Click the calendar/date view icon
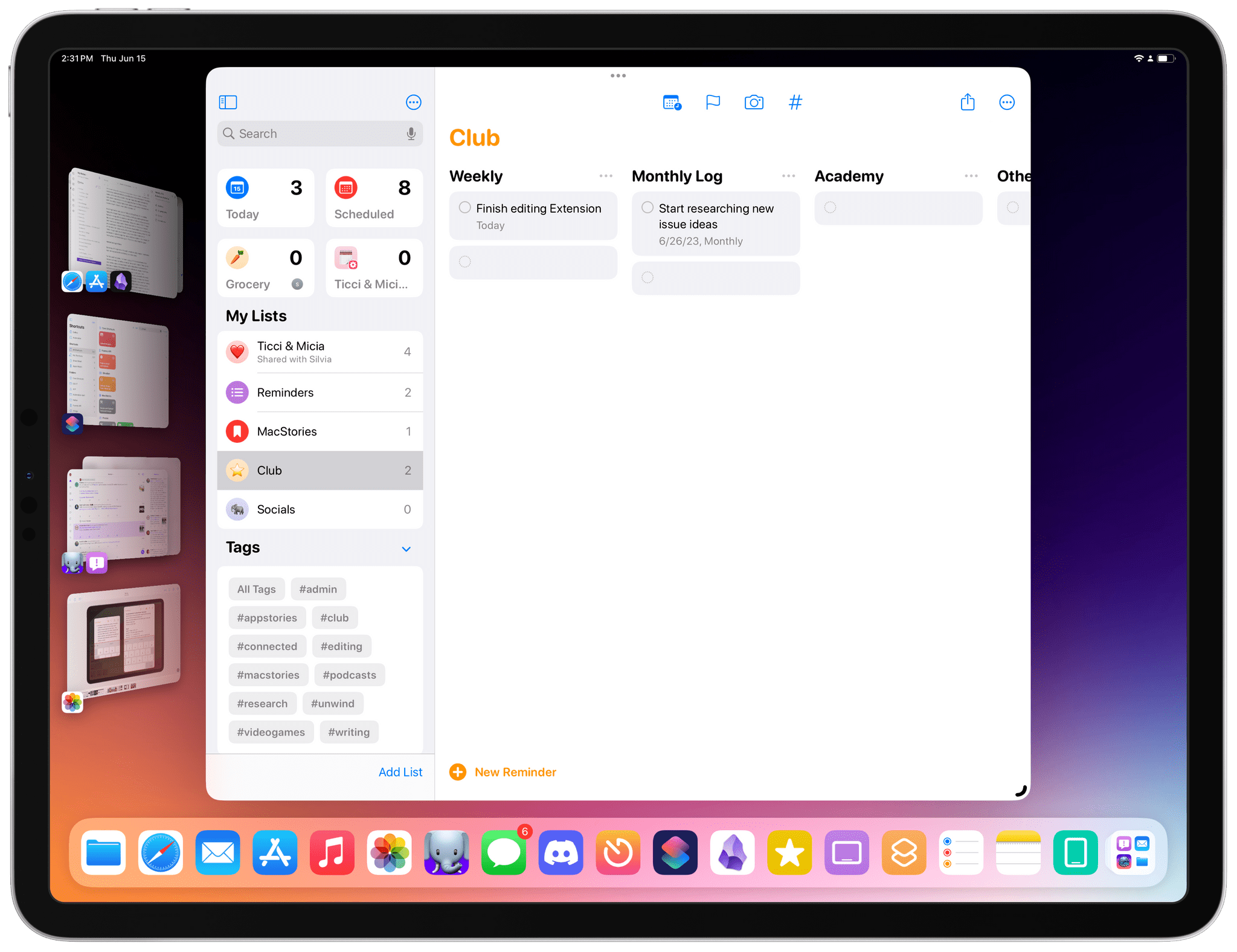This screenshot has height=952, width=1237. (x=671, y=102)
